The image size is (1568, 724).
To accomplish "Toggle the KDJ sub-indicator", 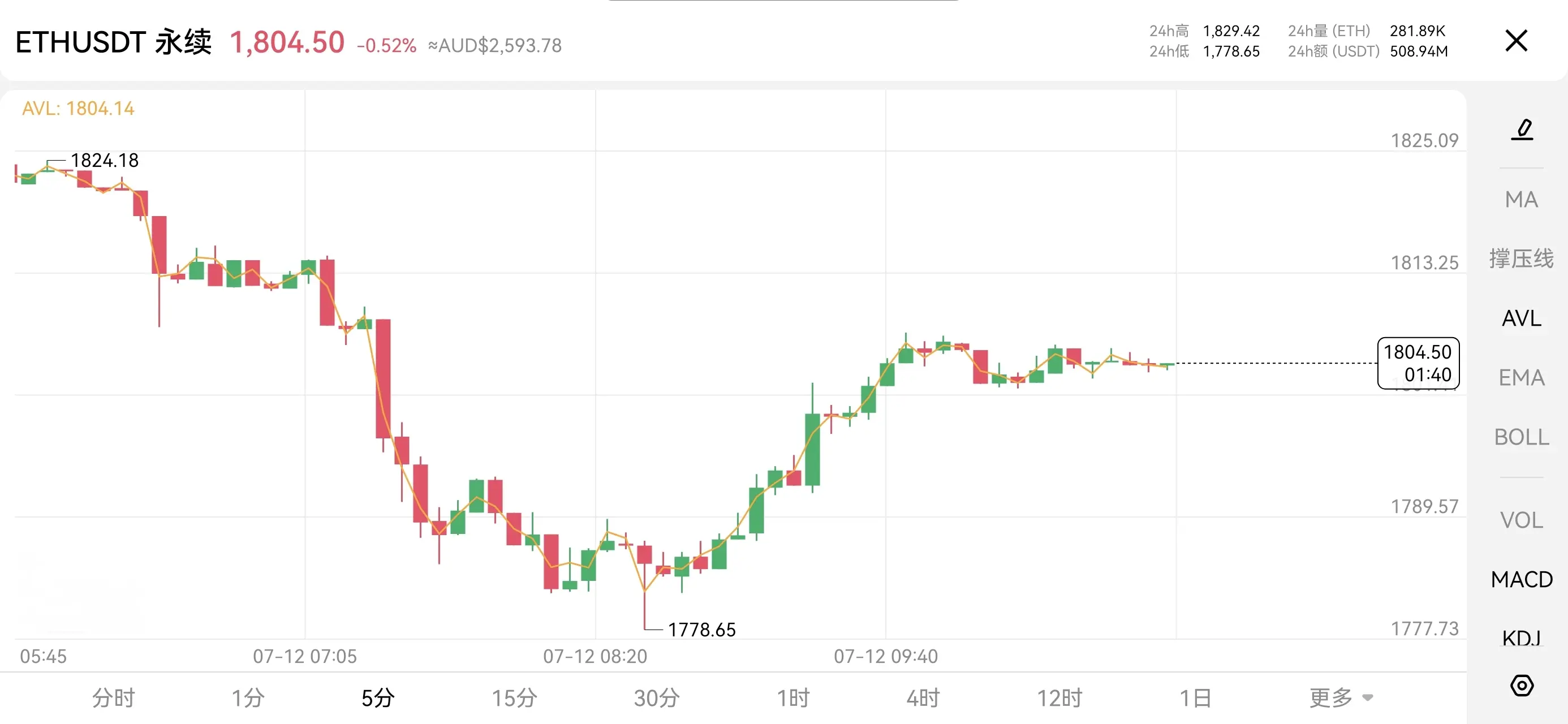I will [x=1521, y=637].
